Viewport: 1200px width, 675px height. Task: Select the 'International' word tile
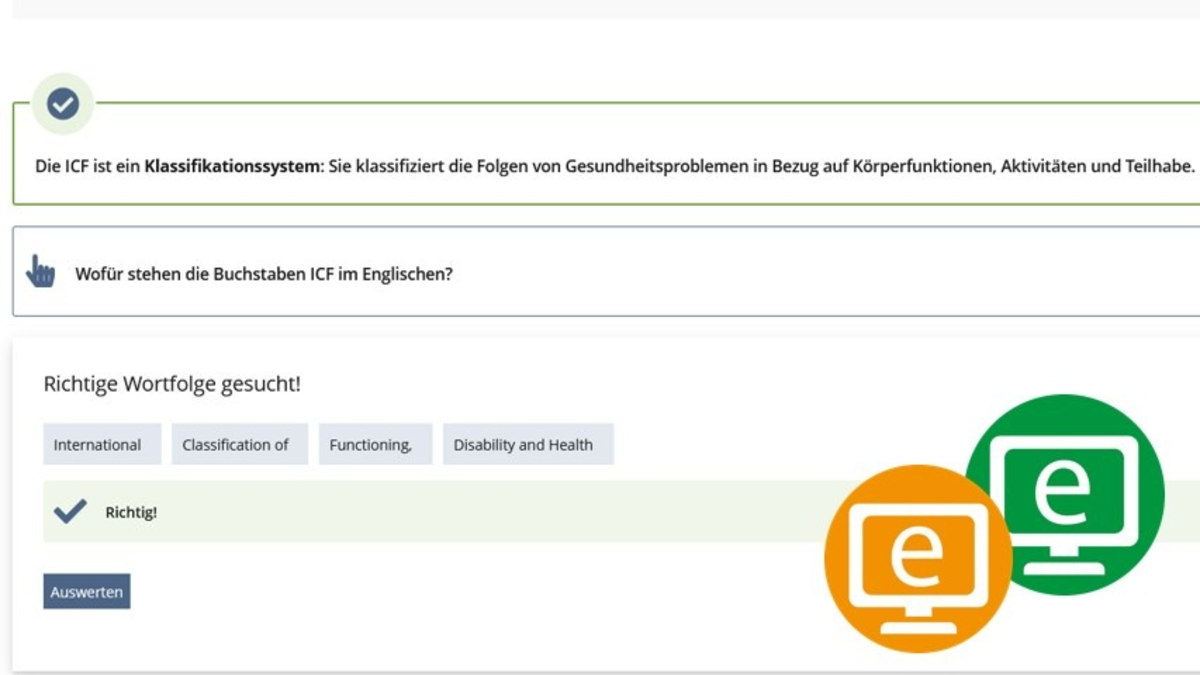(101, 444)
